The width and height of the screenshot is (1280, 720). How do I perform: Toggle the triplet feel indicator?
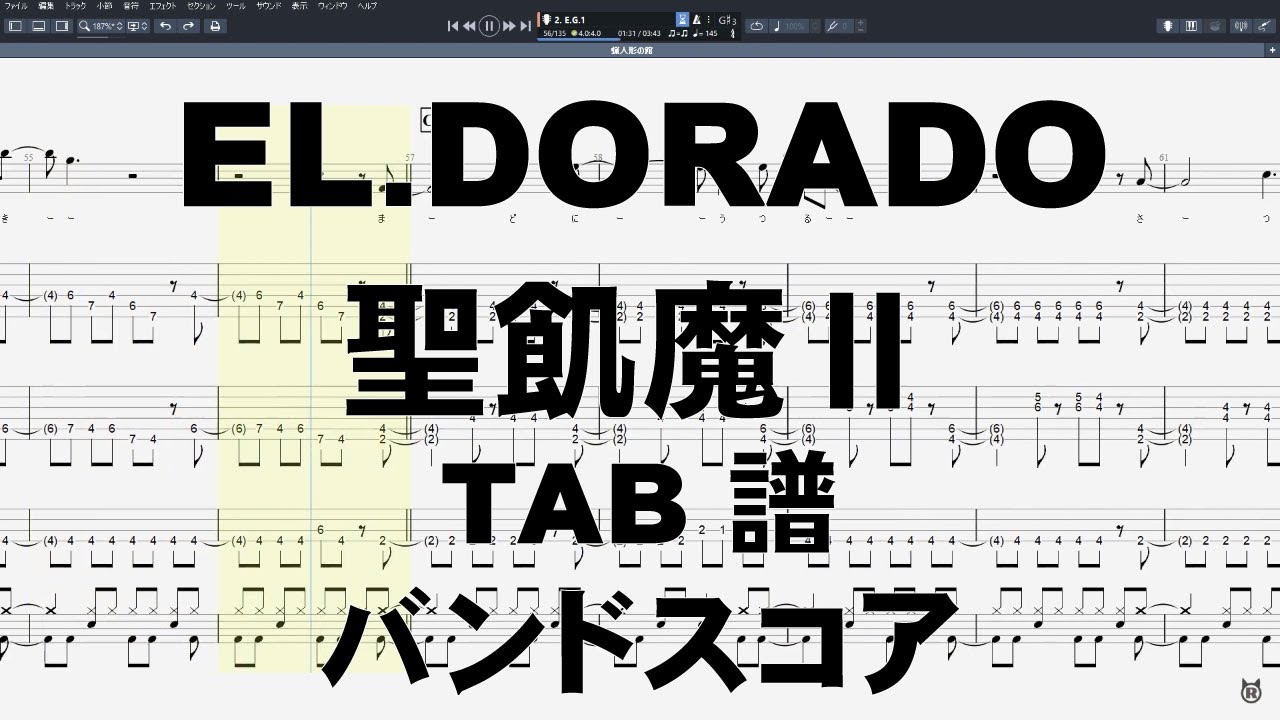tap(677, 33)
